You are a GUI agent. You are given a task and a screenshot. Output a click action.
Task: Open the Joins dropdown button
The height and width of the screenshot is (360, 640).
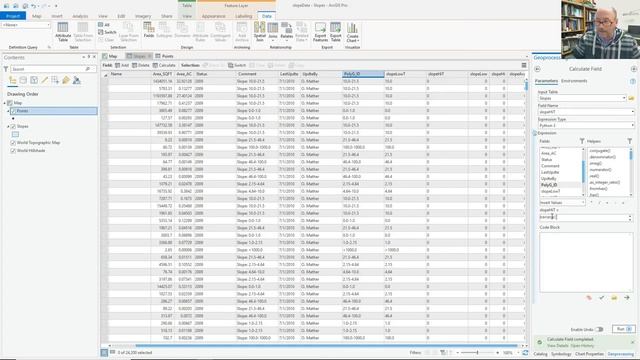coord(273,31)
